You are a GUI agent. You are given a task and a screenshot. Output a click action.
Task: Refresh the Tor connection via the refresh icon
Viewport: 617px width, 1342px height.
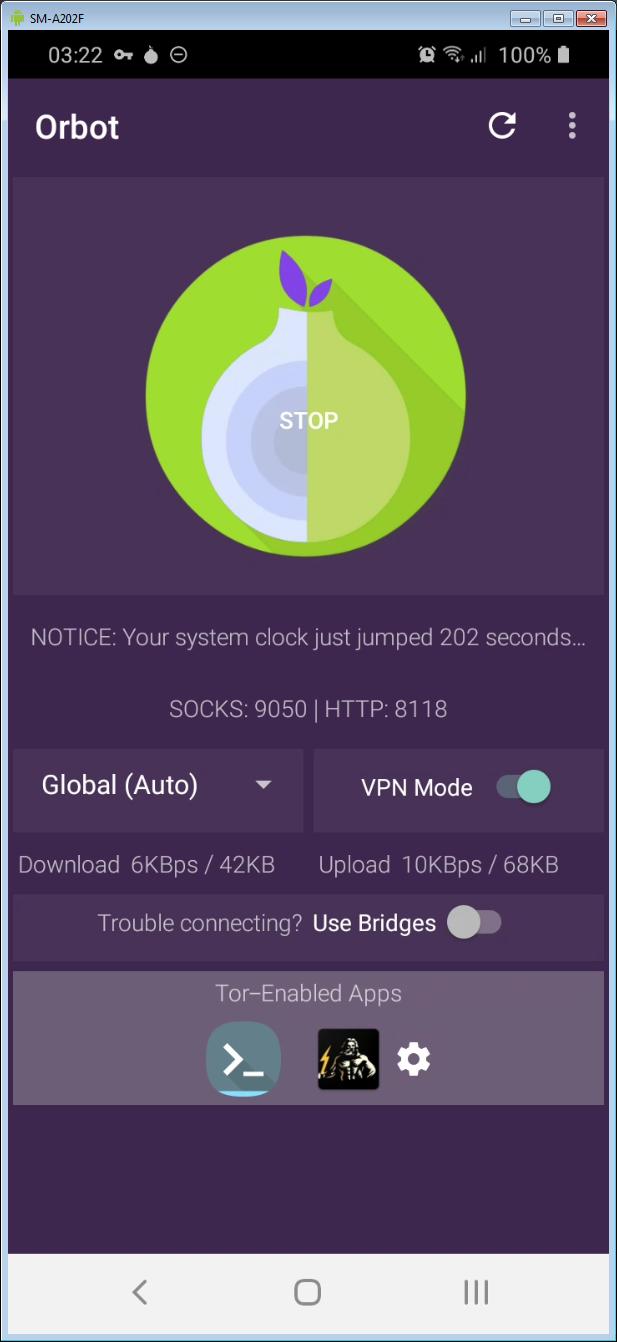point(502,126)
